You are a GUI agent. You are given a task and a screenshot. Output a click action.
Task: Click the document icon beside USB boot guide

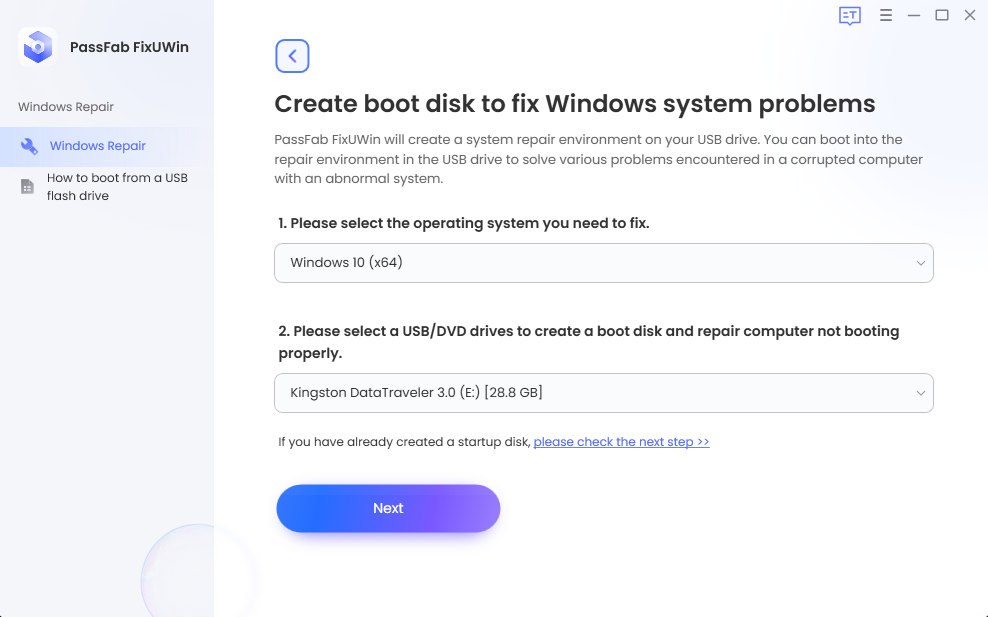[28, 187]
